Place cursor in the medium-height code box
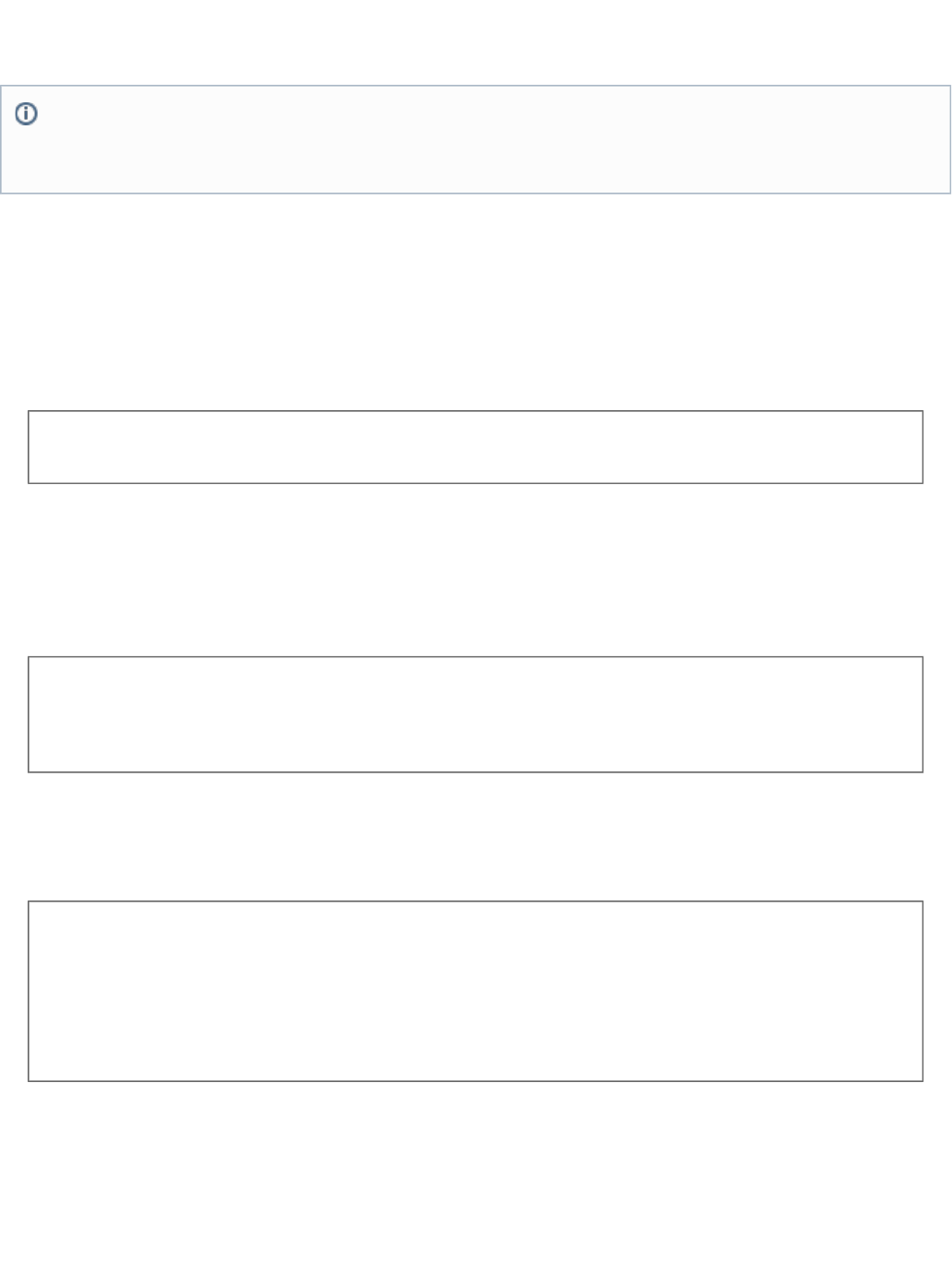 tap(476, 714)
